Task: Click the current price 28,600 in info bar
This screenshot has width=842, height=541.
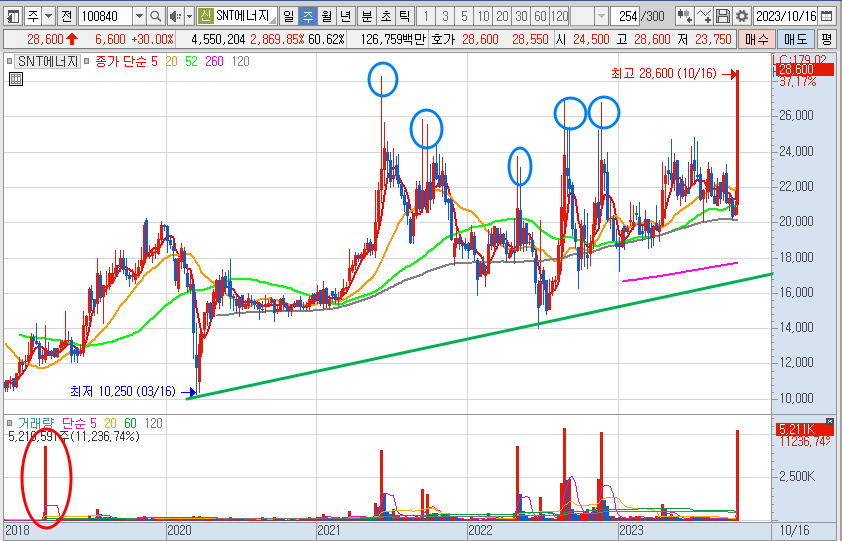Action: [45, 39]
